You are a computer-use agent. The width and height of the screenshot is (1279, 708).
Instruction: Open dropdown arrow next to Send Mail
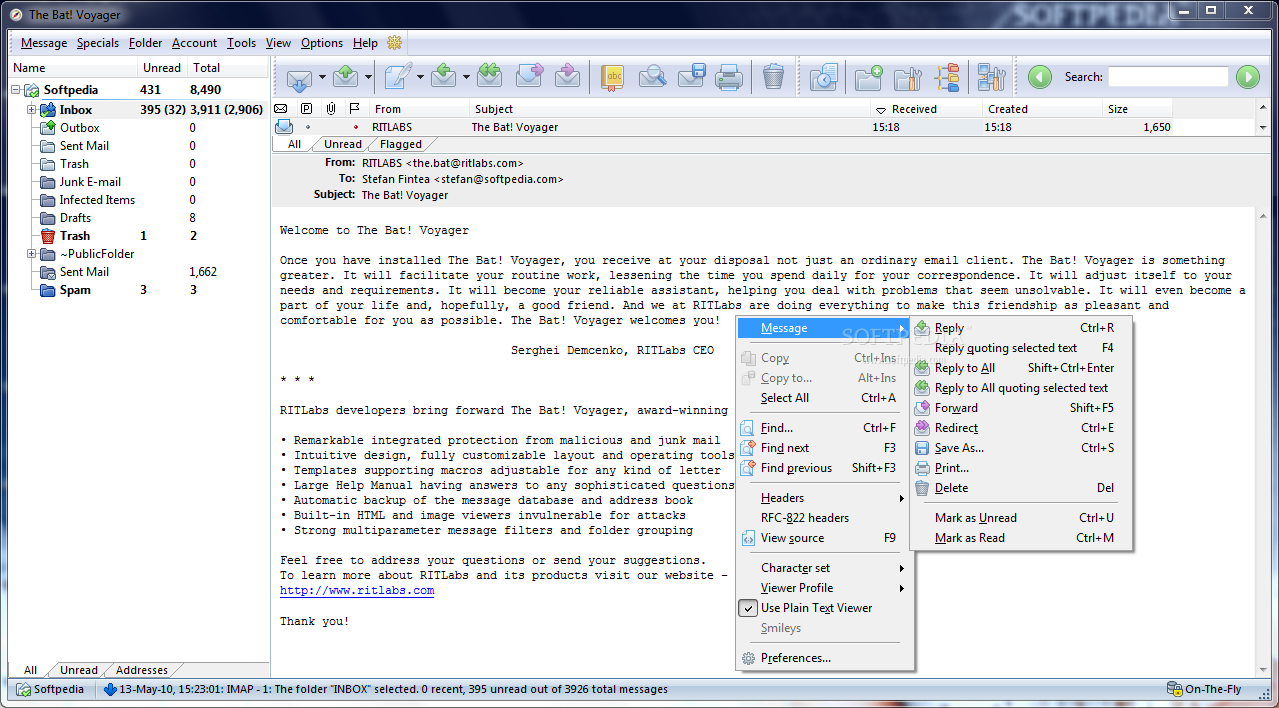click(x=368, y=77)
